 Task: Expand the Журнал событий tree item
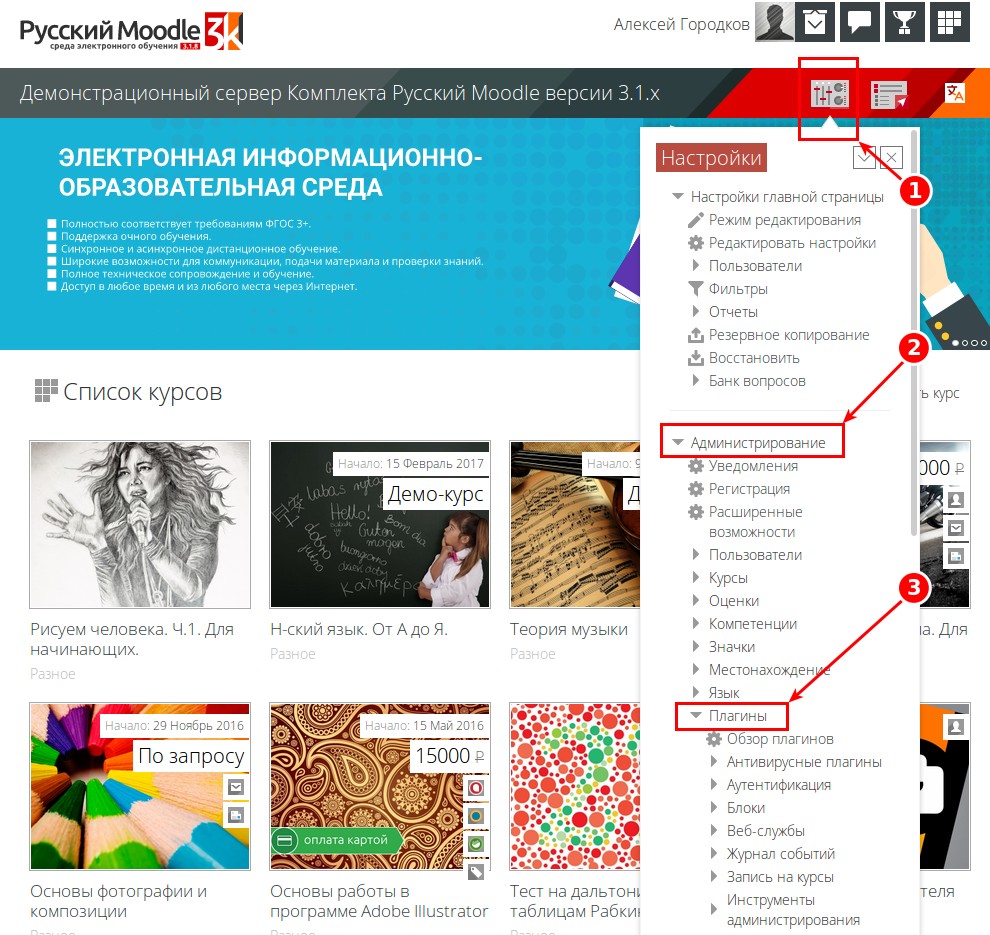714,854
